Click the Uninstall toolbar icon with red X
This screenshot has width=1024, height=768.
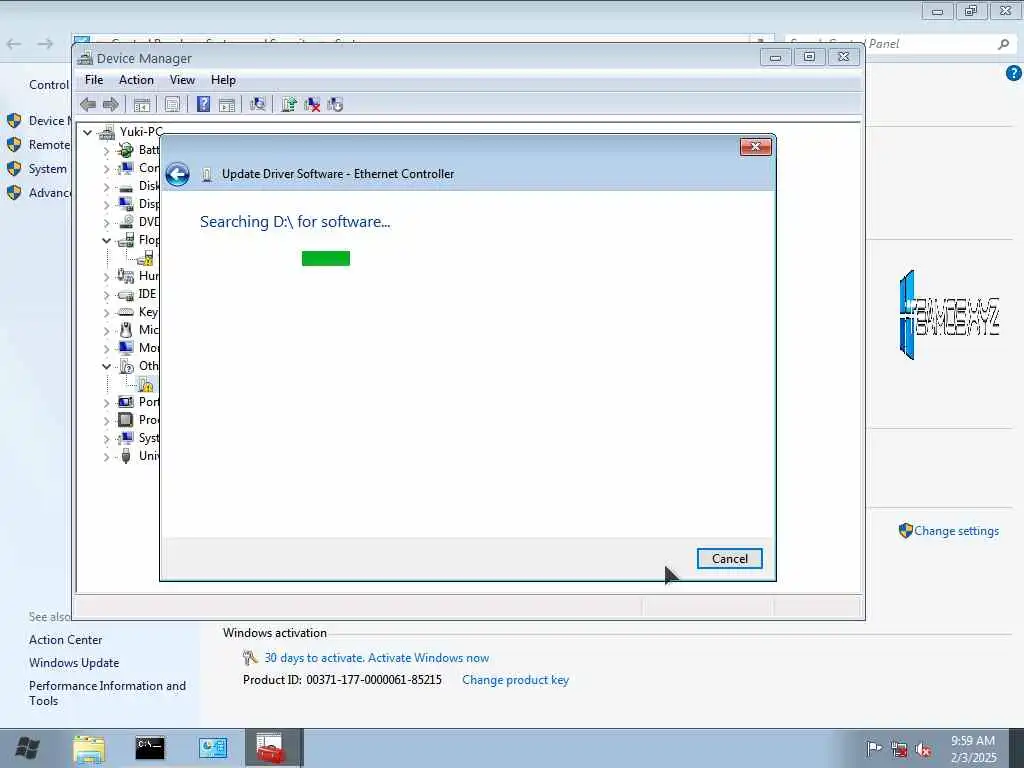pyautogui.click(x=312, y=104)
